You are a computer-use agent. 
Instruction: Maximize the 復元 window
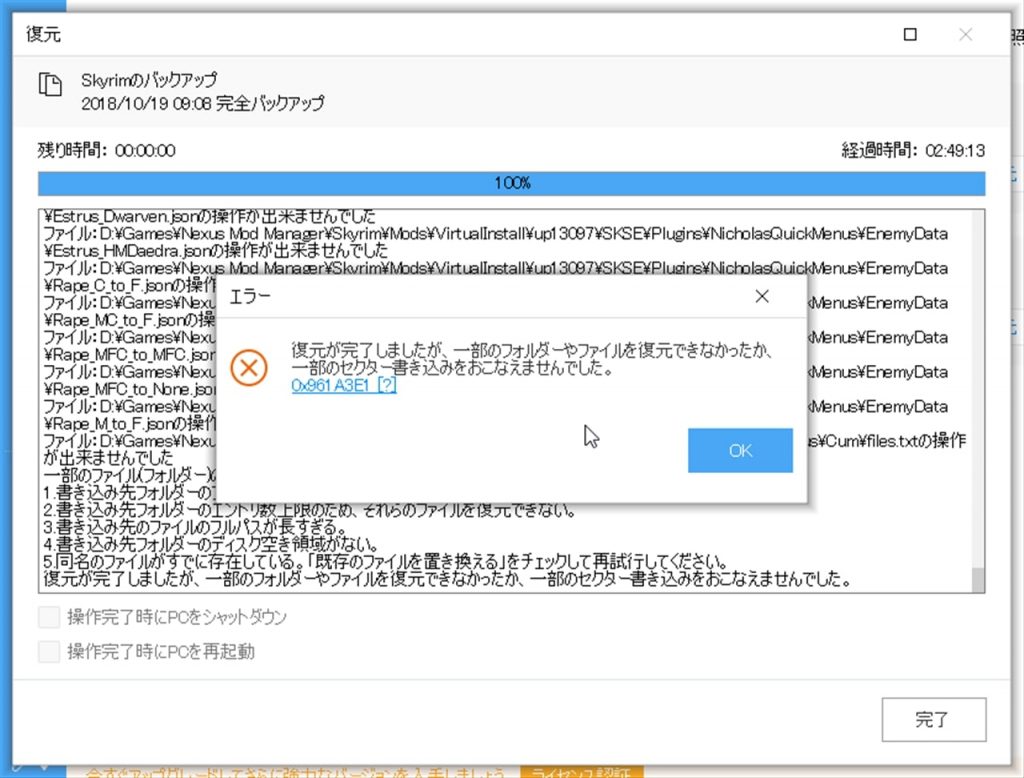(x=910, y=34)
